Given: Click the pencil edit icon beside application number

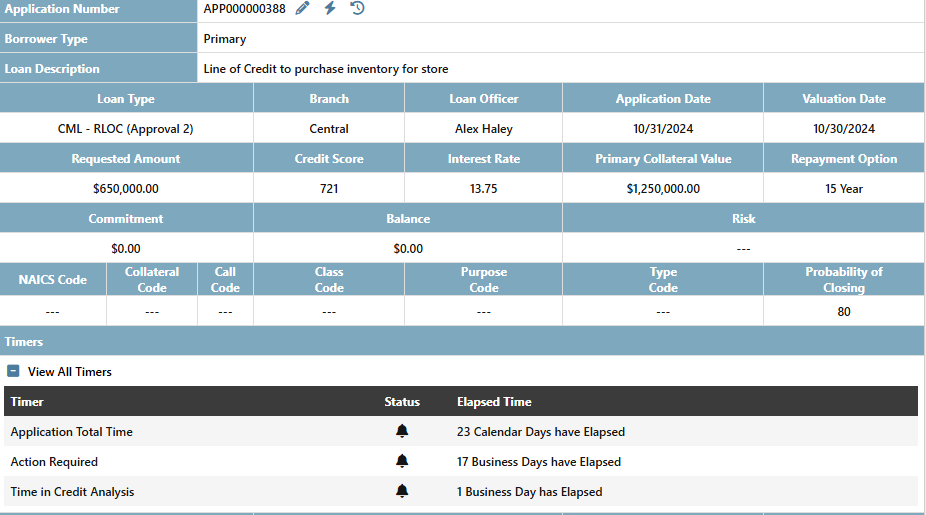Looking at the screenshot, I should (303, 9).
